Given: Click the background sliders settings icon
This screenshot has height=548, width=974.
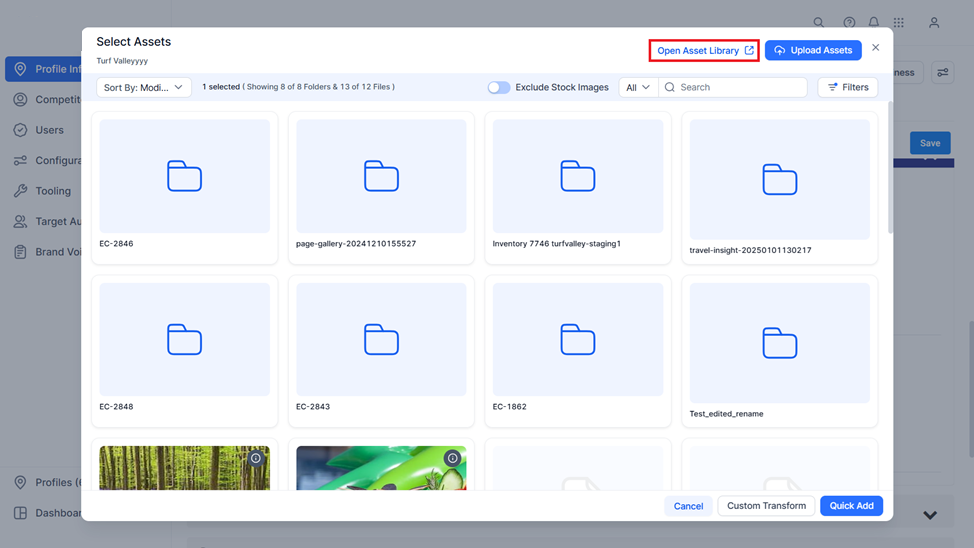Looking at the screenshot, I should coord(942,73).
